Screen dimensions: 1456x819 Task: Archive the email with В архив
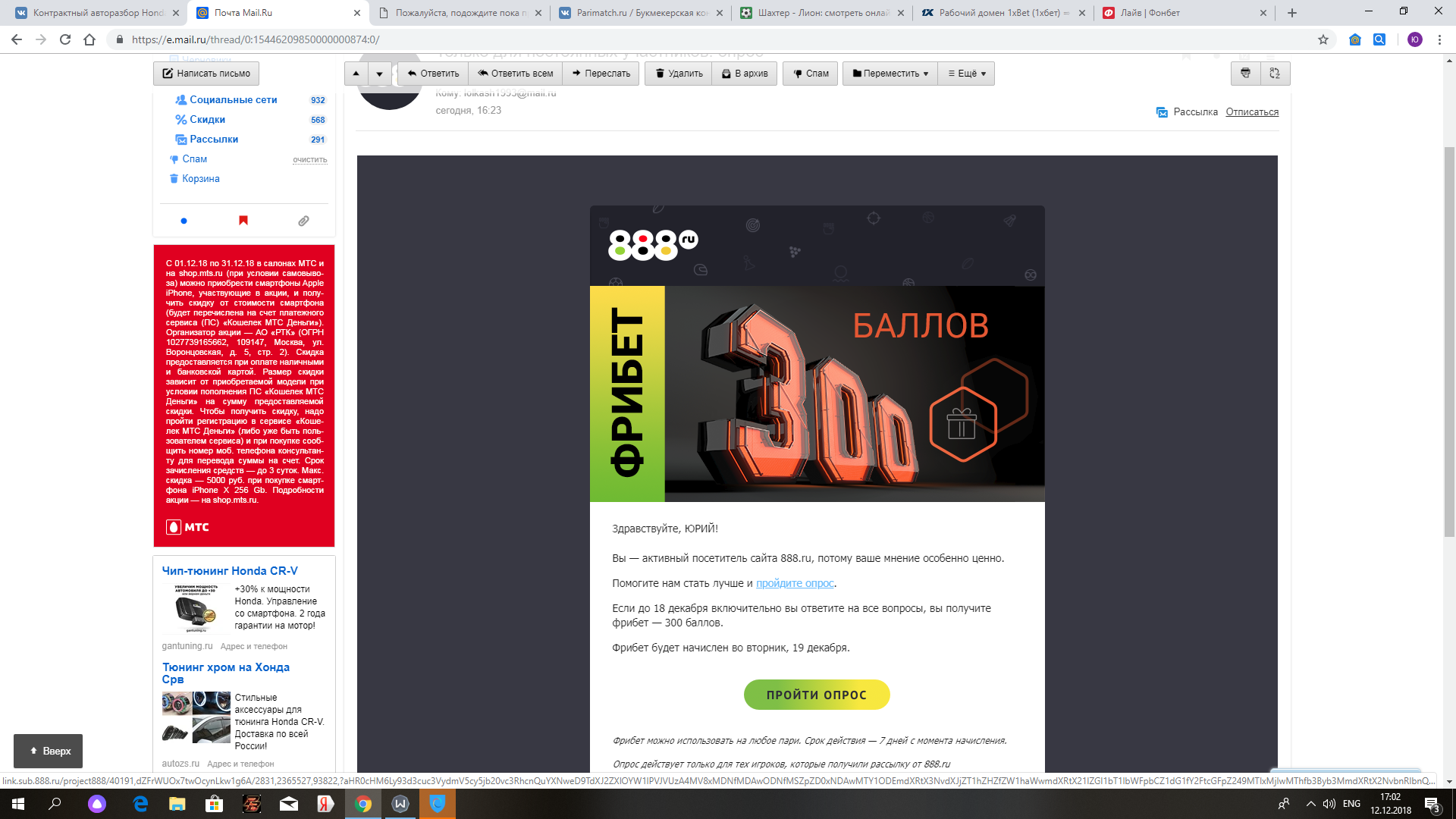point(744,74)
